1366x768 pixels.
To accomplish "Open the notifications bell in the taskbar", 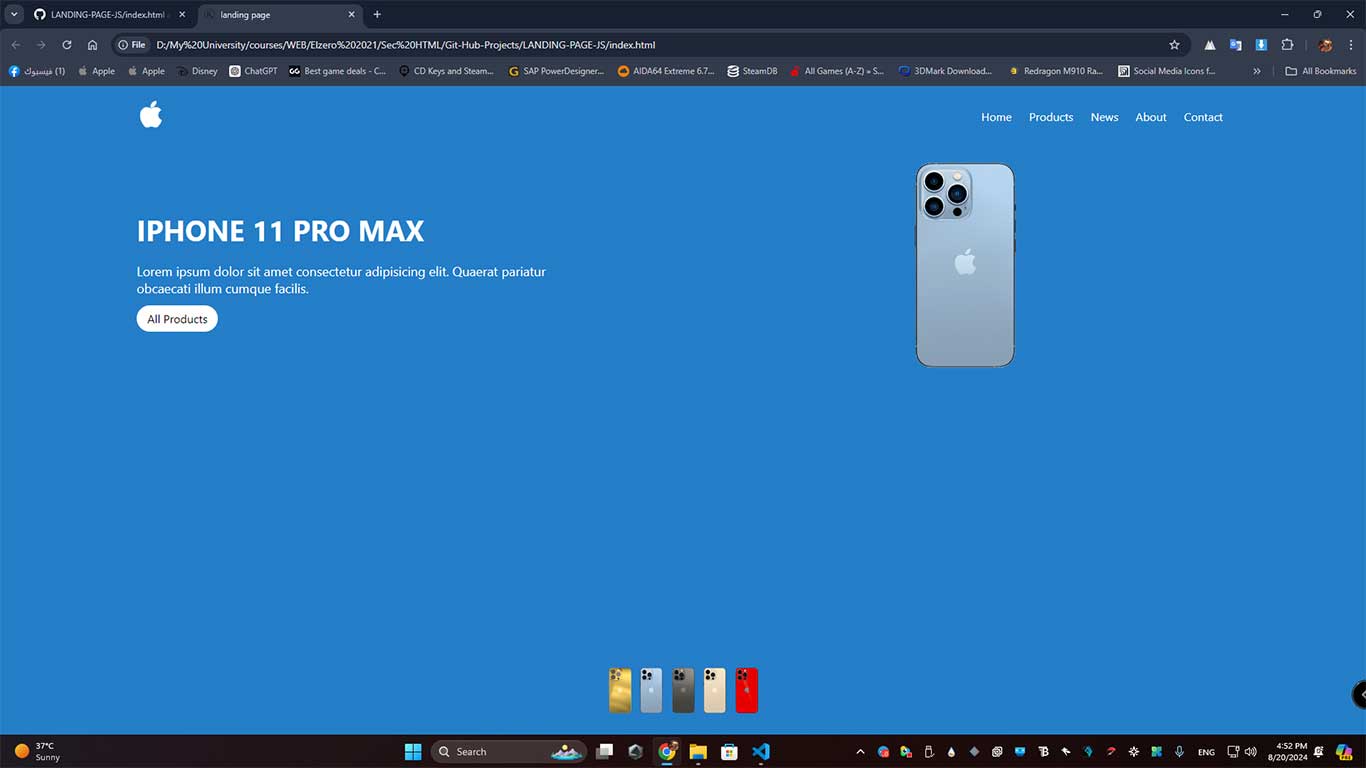I will coord(1319,752).
